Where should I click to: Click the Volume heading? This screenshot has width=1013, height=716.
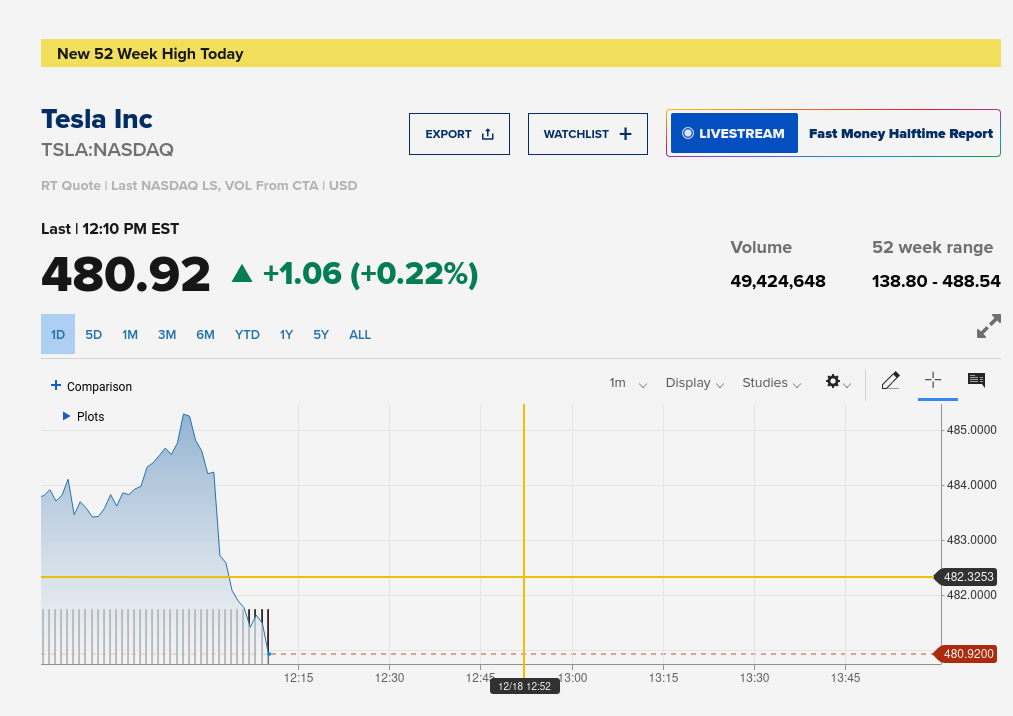[x=761, y=247]
